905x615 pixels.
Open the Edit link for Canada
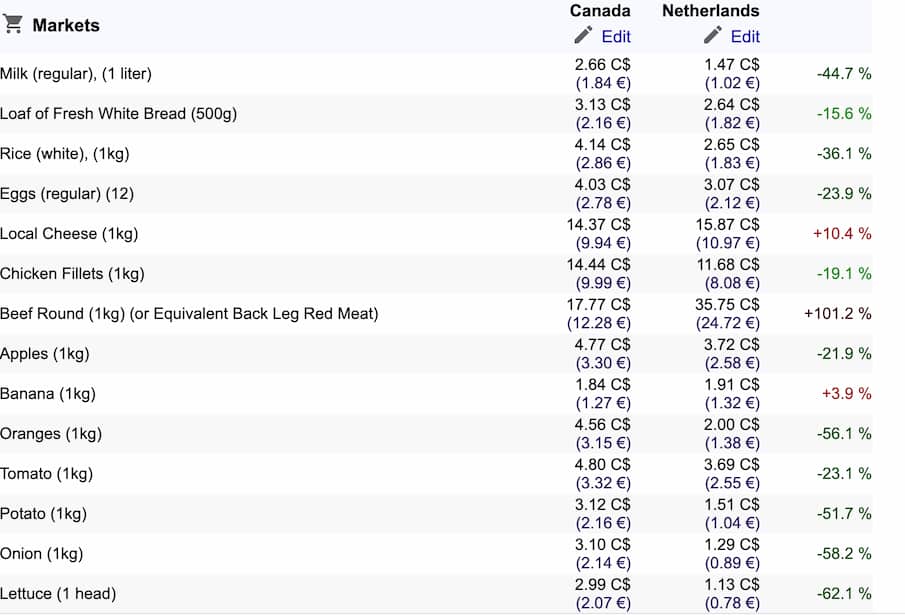(x=615, y=36)
